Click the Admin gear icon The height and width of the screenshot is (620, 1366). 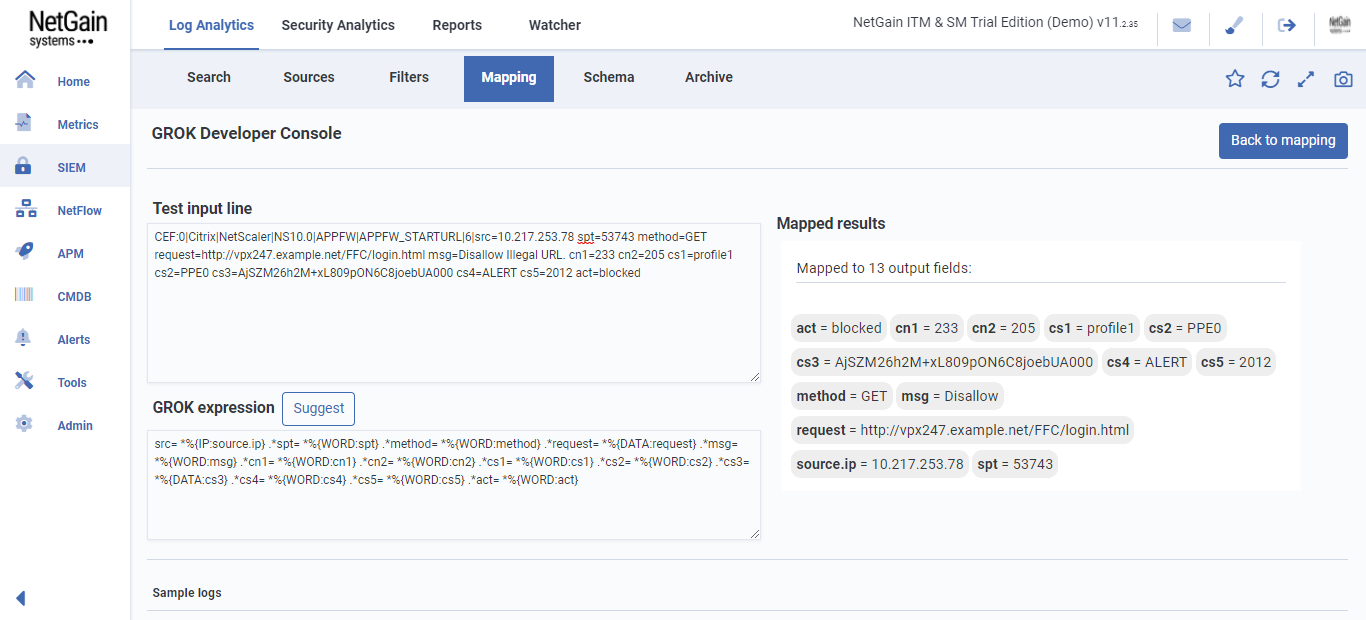click(x=24, y=424)
